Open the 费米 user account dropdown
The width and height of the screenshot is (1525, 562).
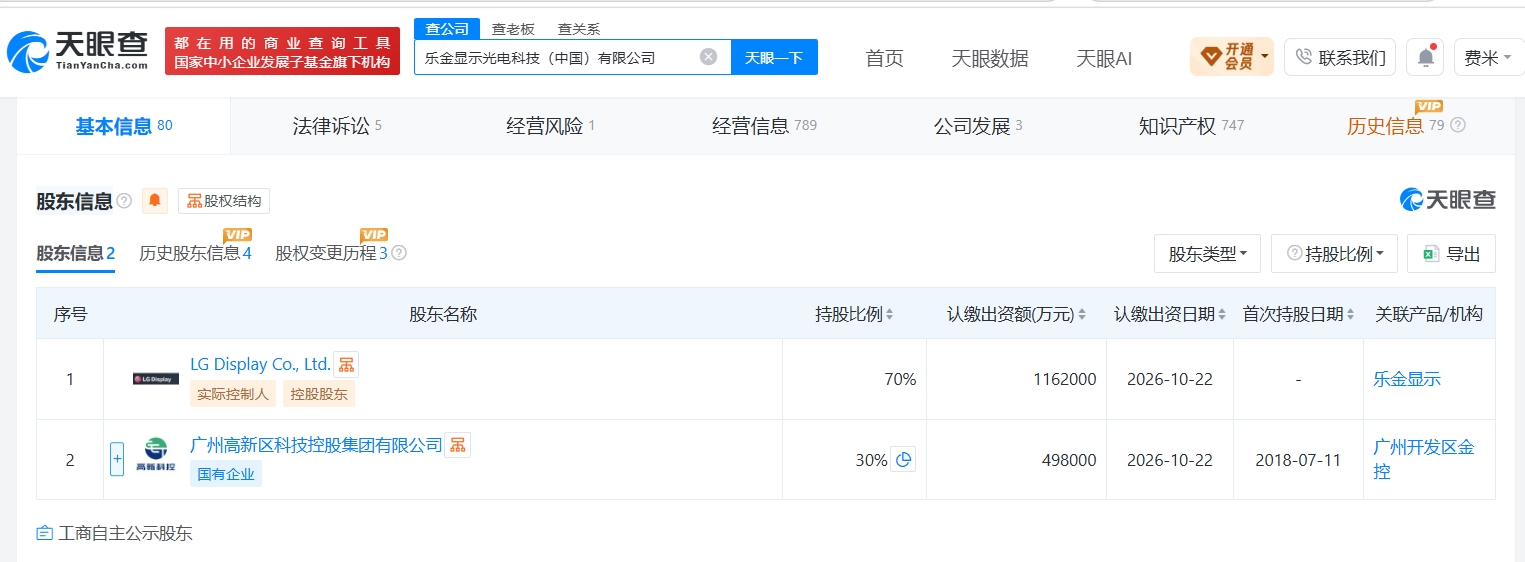tap(1488, 57)
